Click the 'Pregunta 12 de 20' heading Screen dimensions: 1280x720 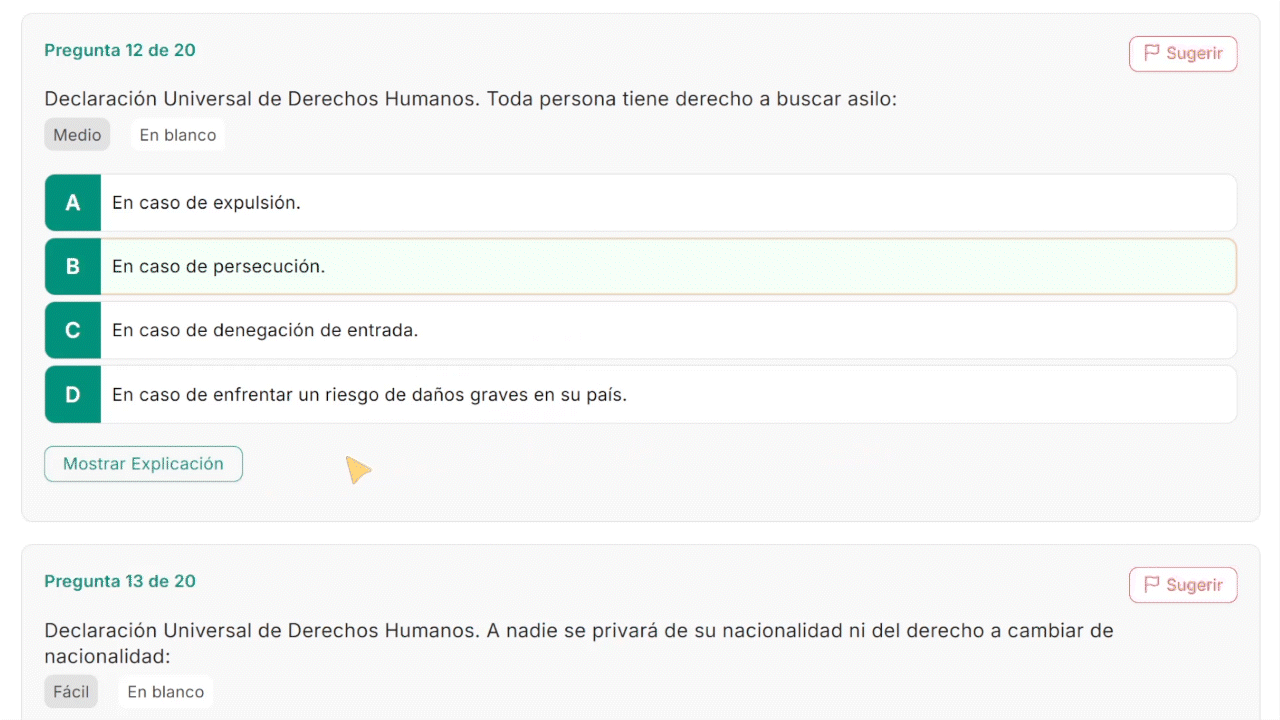120,51
